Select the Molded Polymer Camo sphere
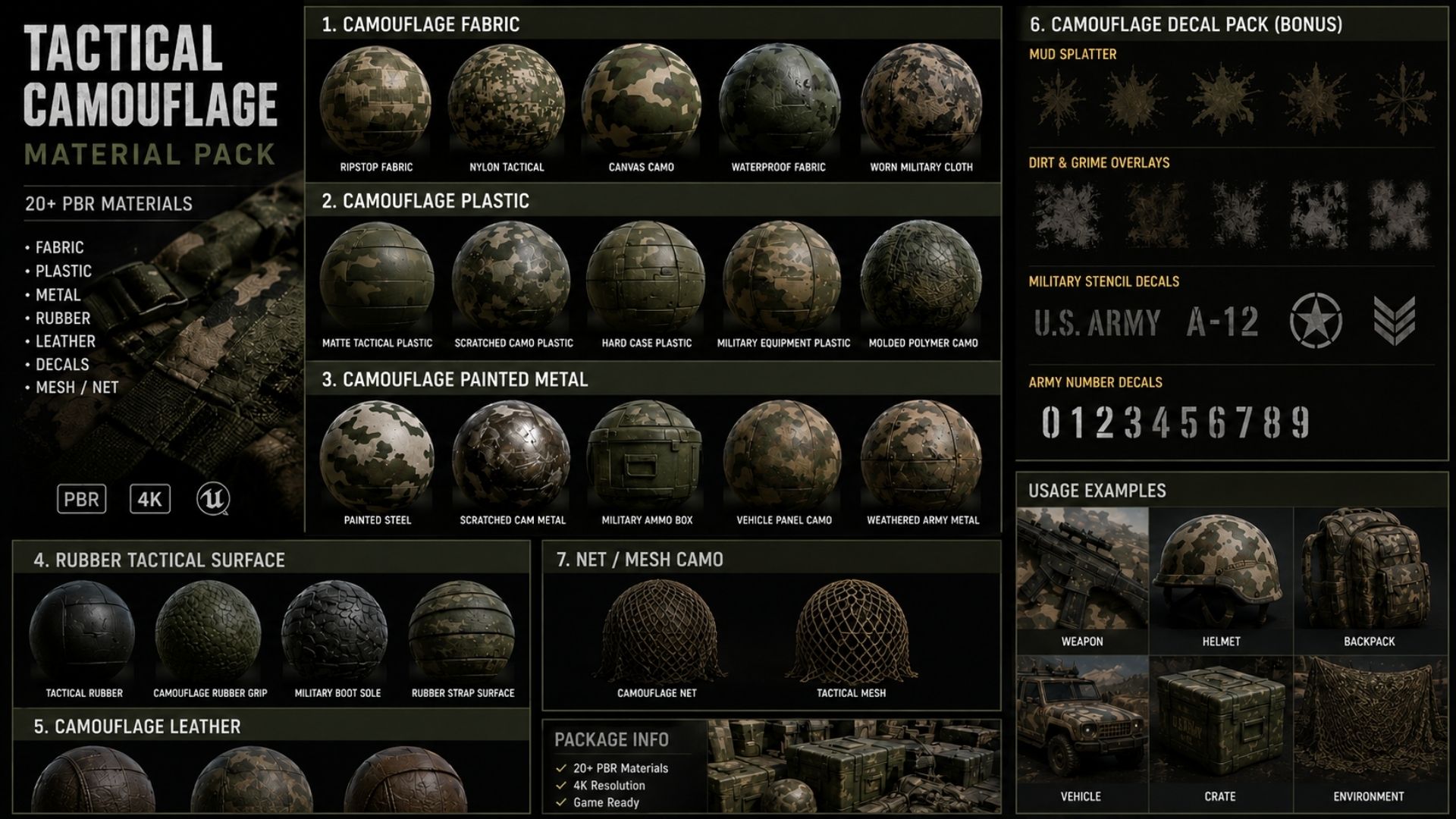 pyautogui.click(x=921, y=278)
